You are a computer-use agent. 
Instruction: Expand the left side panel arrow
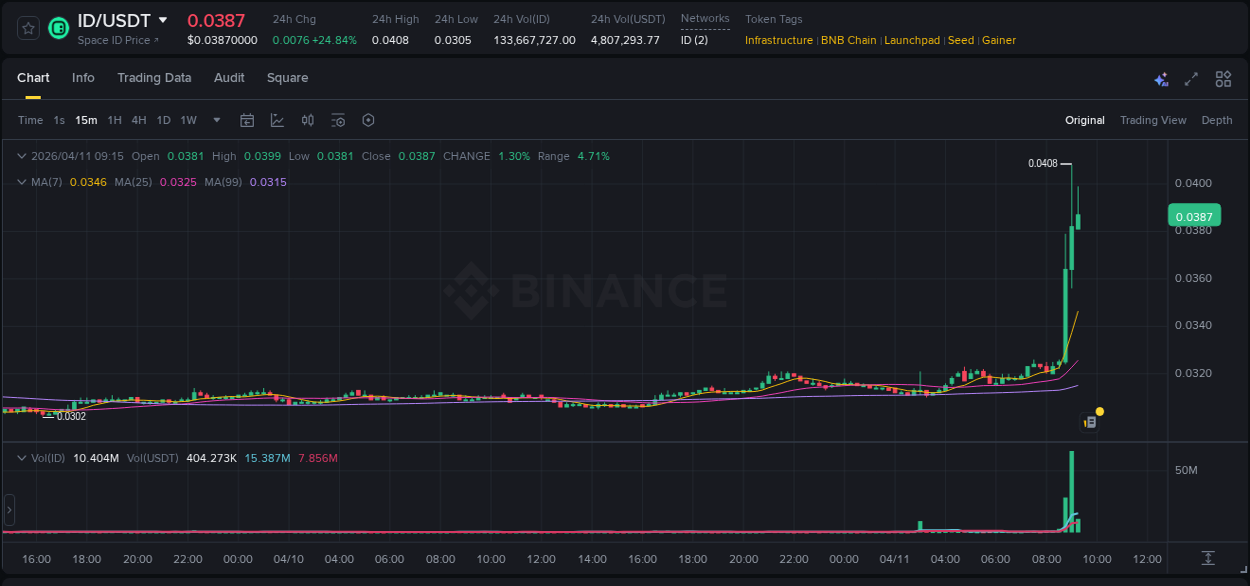10,510
